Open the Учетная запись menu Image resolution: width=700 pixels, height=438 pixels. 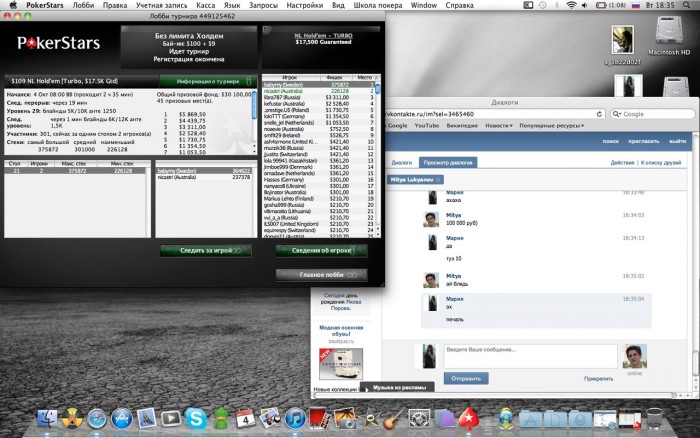pos(162,5)
